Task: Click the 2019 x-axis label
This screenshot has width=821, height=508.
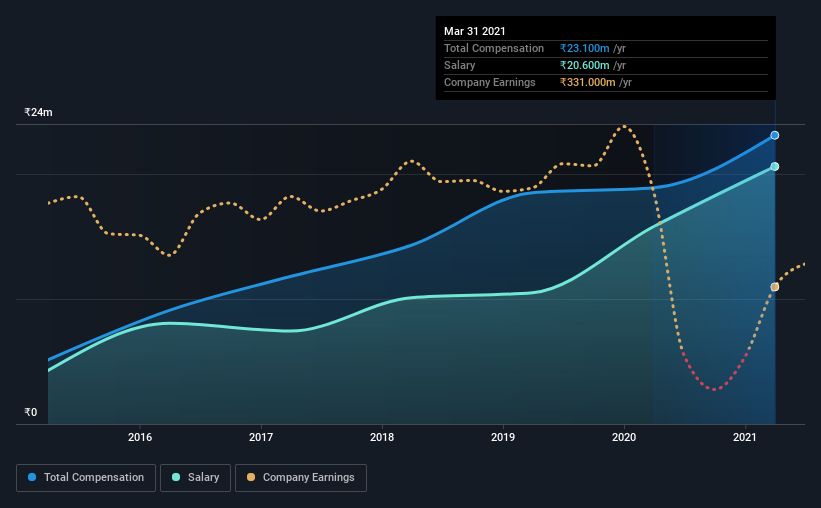Action: [x=503, y=437]
